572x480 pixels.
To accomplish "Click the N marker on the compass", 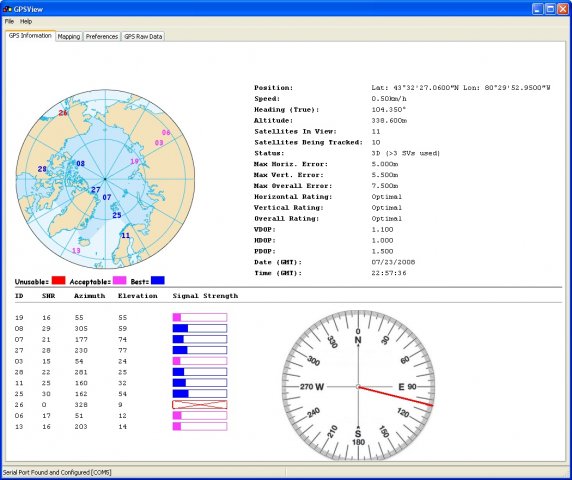I will (358, 340).
